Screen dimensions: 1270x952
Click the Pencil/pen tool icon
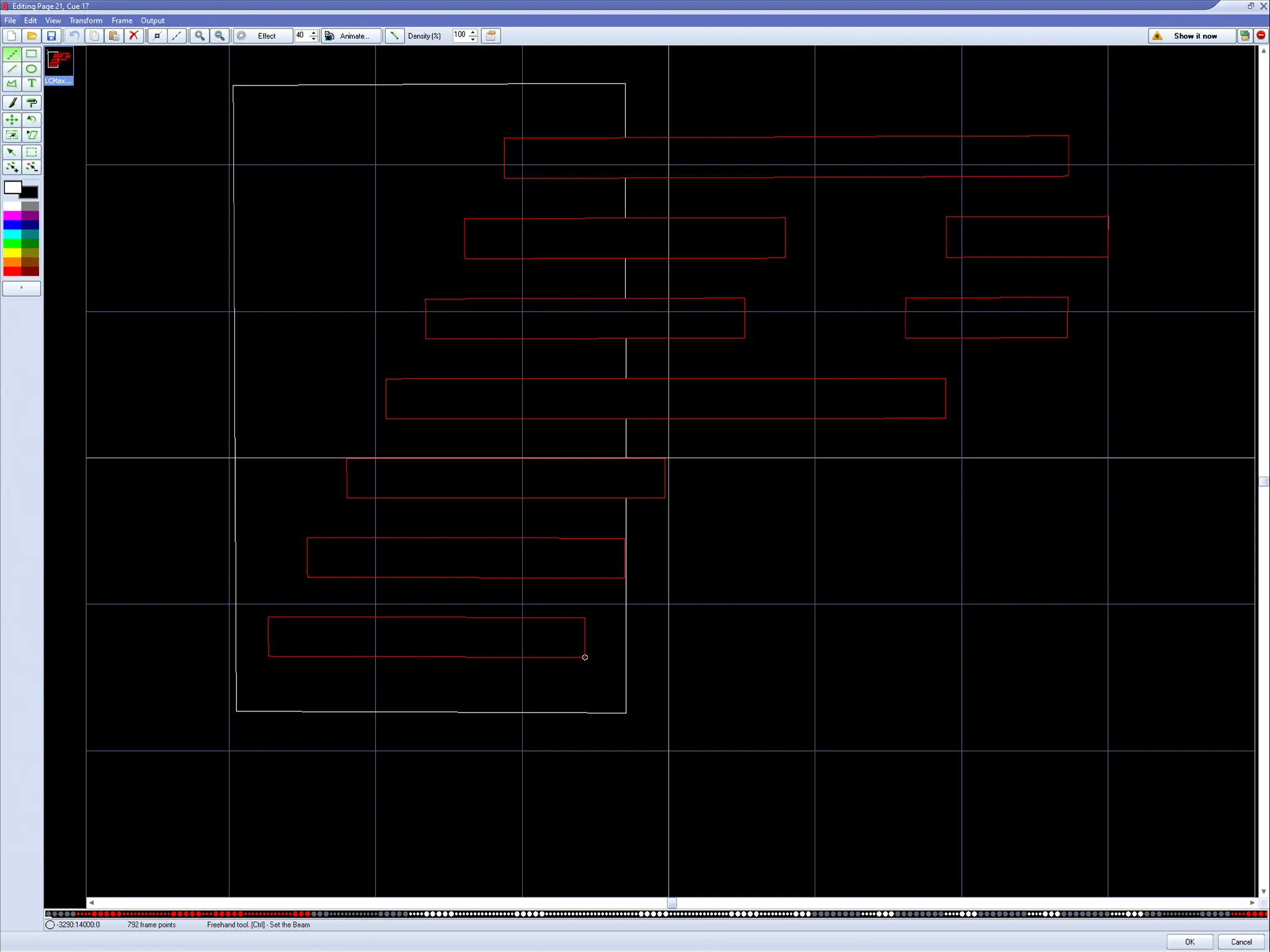[12, 103]
